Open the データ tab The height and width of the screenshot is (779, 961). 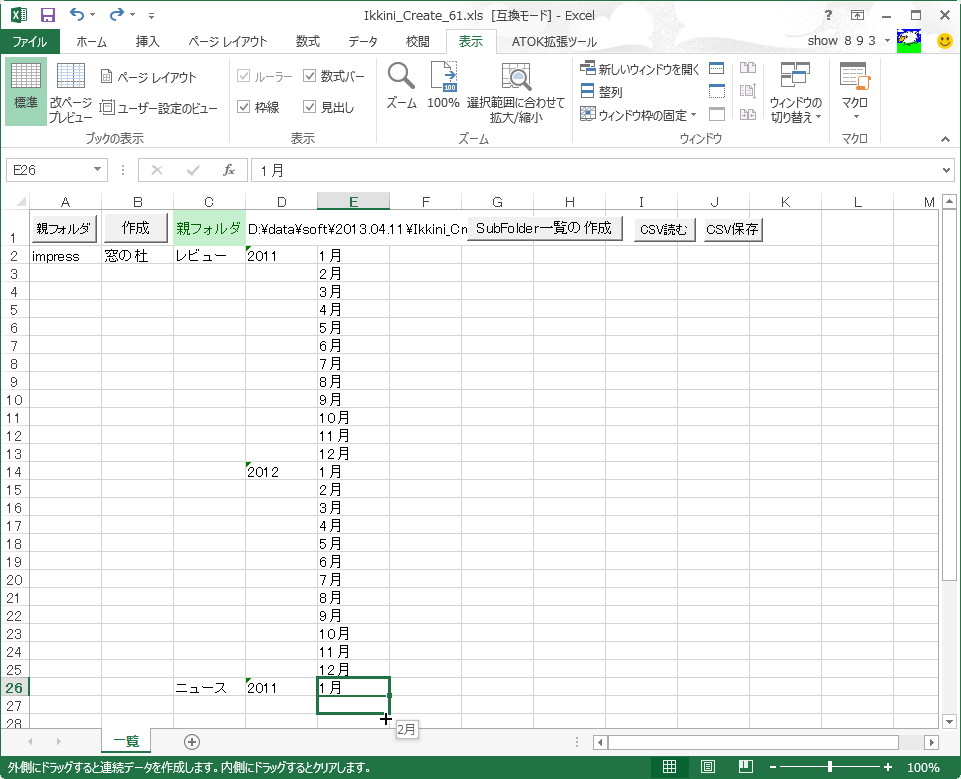coord(363,41)
